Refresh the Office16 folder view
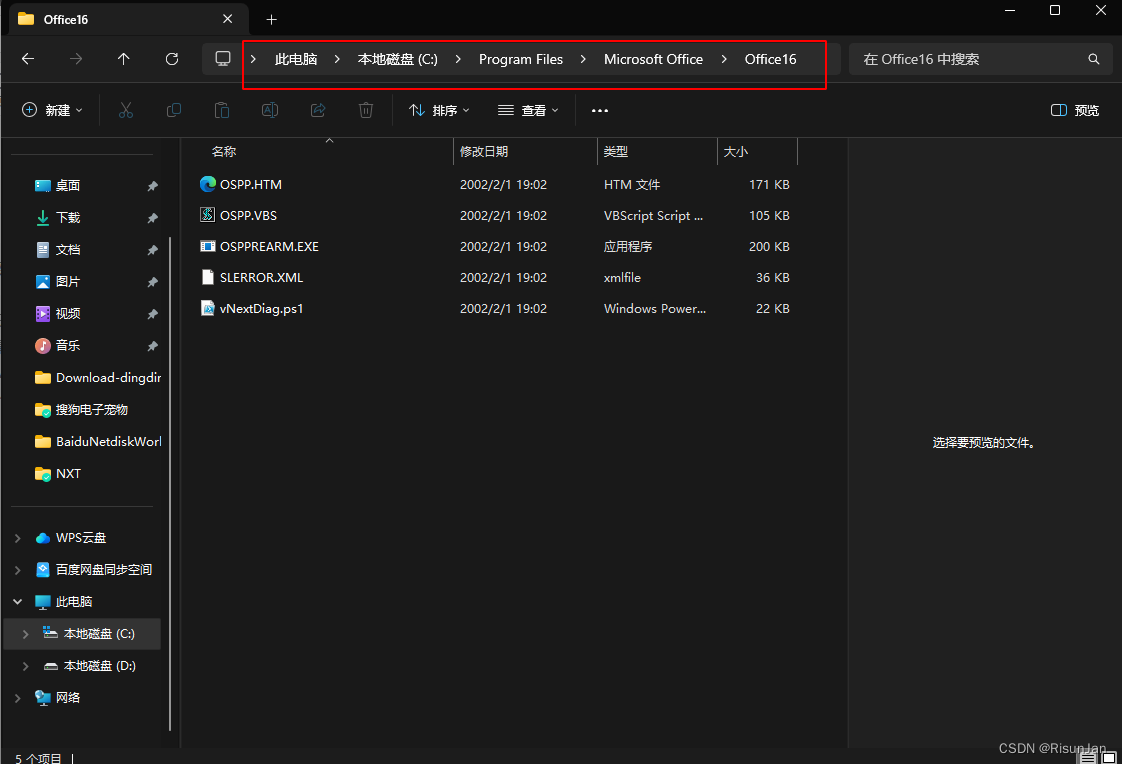The width and height of the screenshot is (1122, 764). point(172,59)
